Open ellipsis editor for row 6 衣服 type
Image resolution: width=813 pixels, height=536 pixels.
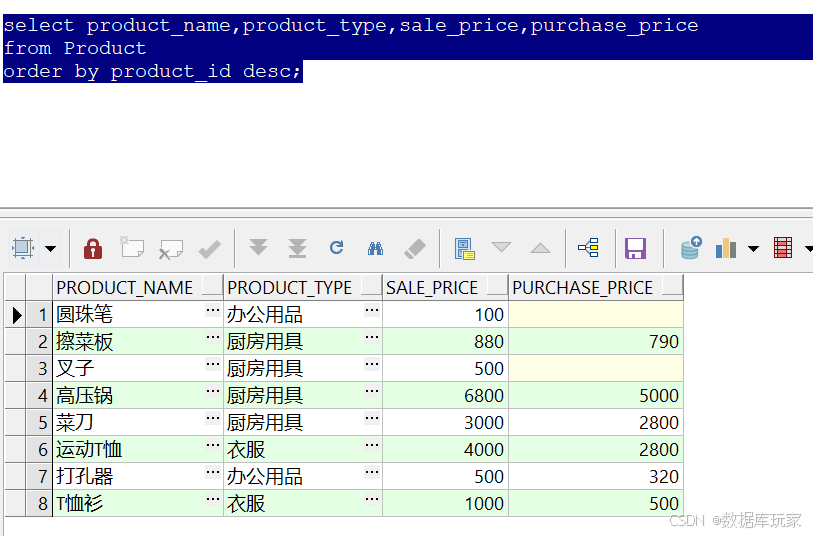pyautogui.click(x=372, y=445)
